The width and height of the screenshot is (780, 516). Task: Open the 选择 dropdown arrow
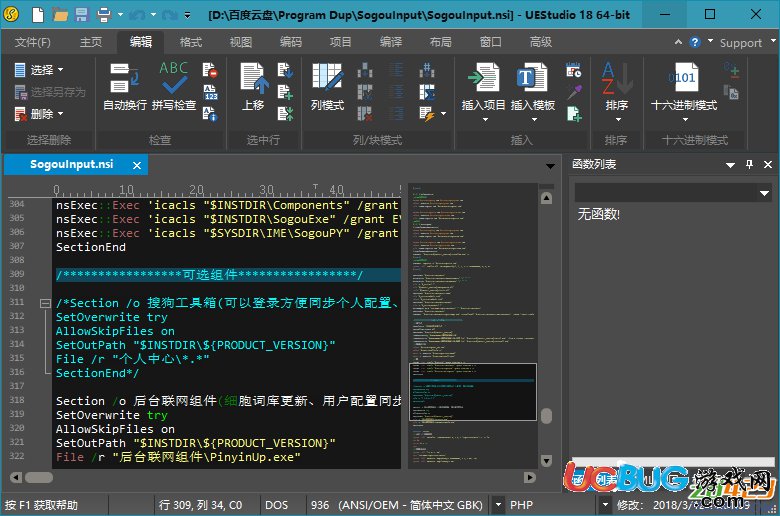61,70
